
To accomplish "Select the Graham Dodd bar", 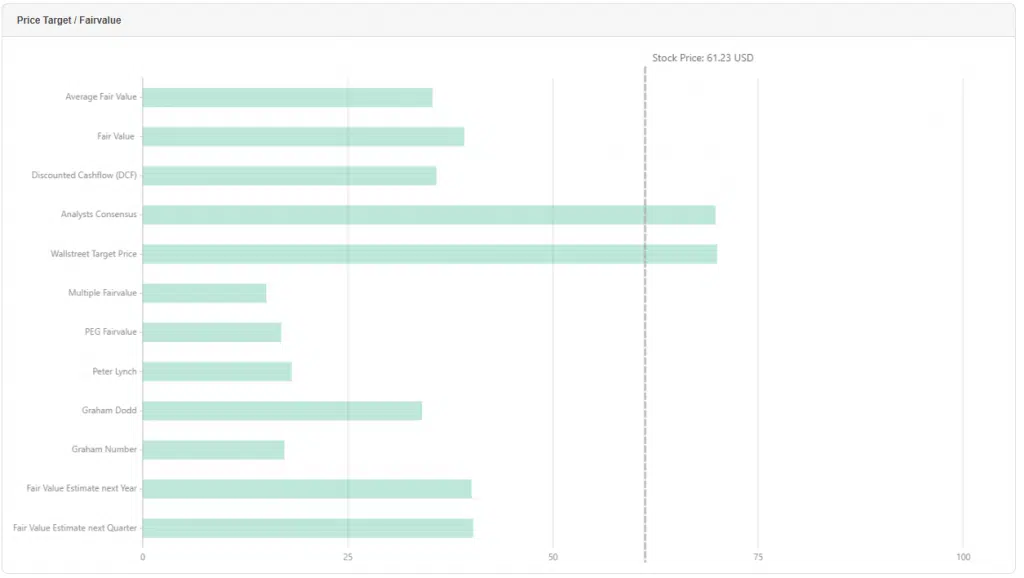I will pos(282,411).
